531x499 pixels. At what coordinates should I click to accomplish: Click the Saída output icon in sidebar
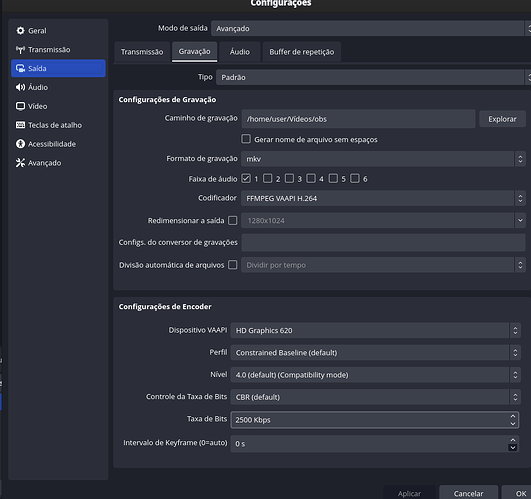[x=20, y=68]
